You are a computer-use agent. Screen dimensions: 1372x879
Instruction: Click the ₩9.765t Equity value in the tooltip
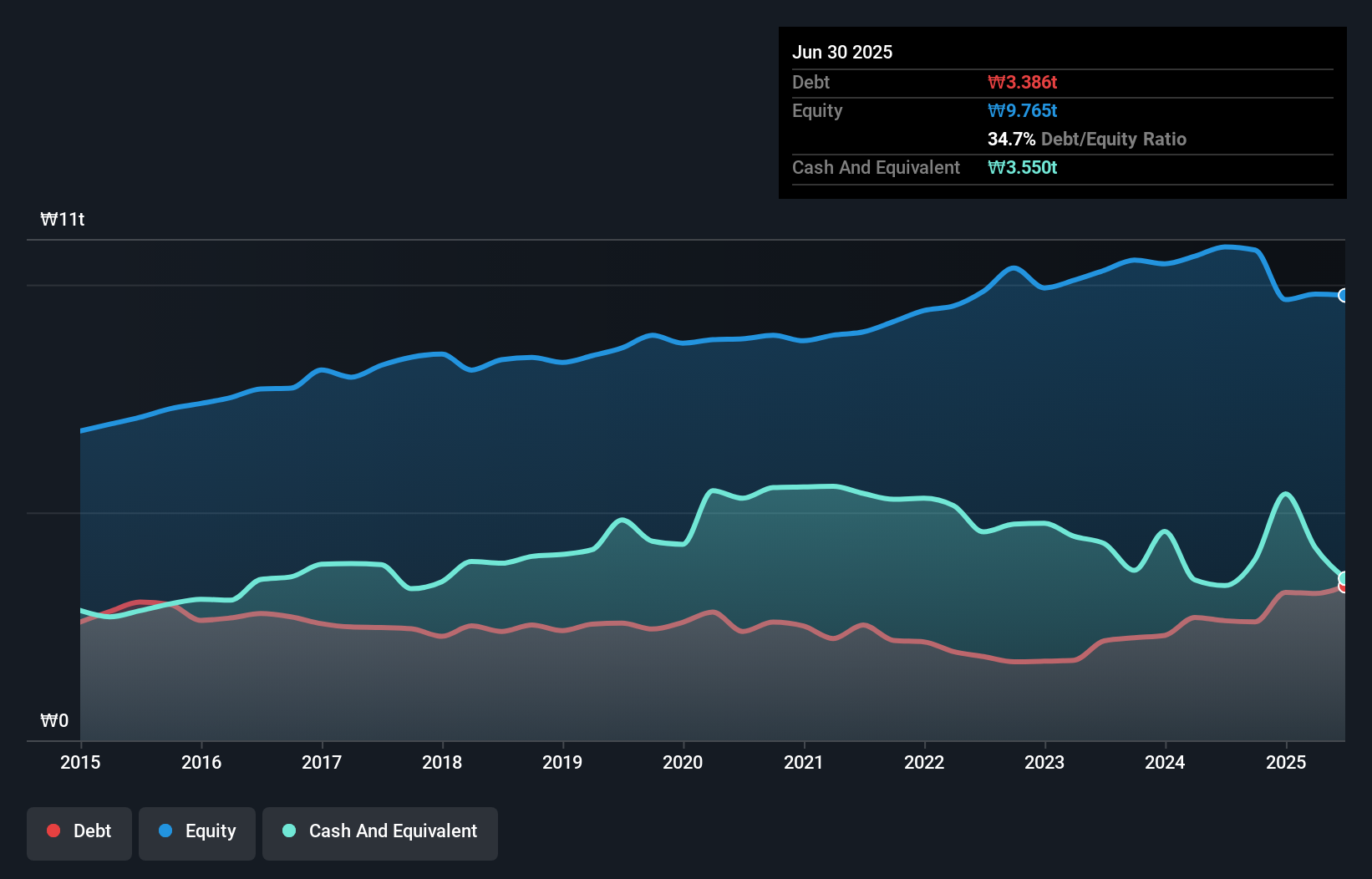tap(1022, 110)
